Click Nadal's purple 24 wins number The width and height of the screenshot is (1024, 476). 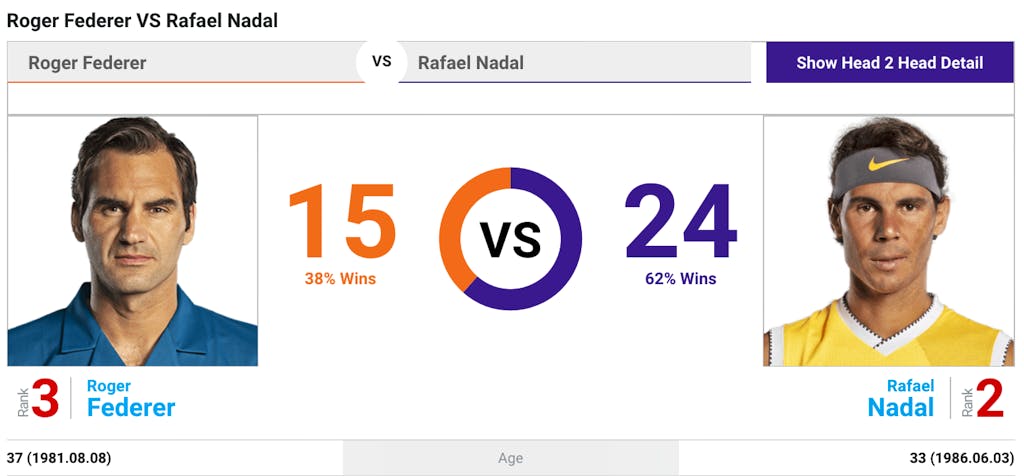tap(680, 221)
